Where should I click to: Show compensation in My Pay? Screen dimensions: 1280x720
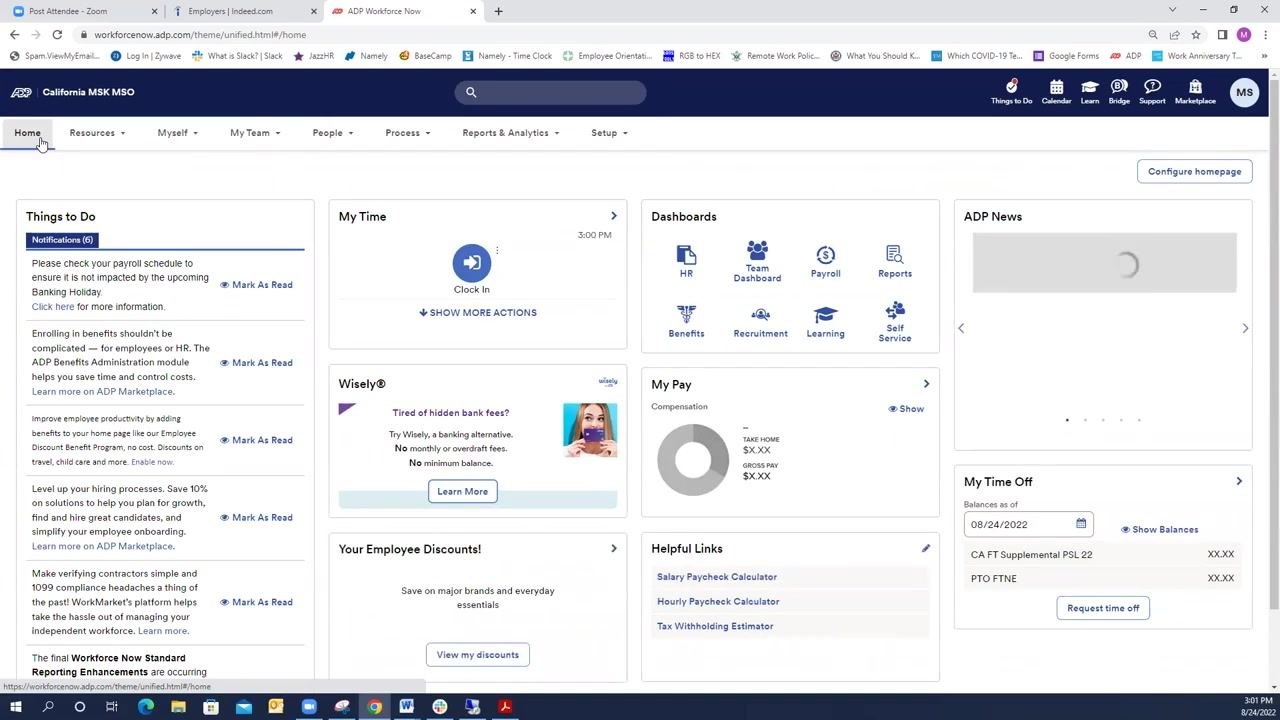907,409
